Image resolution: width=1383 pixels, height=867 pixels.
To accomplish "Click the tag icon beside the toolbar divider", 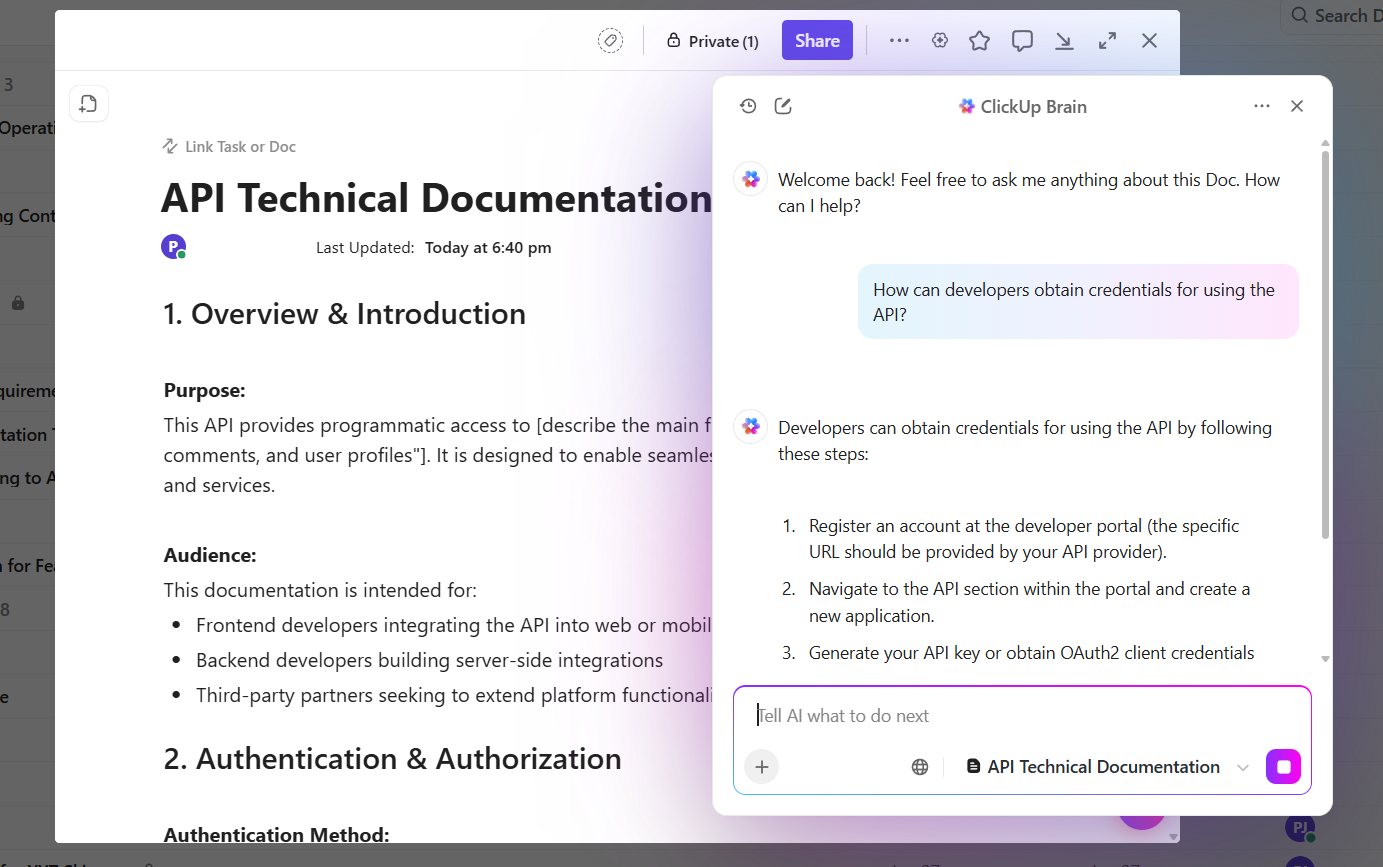I will (609, 40).
